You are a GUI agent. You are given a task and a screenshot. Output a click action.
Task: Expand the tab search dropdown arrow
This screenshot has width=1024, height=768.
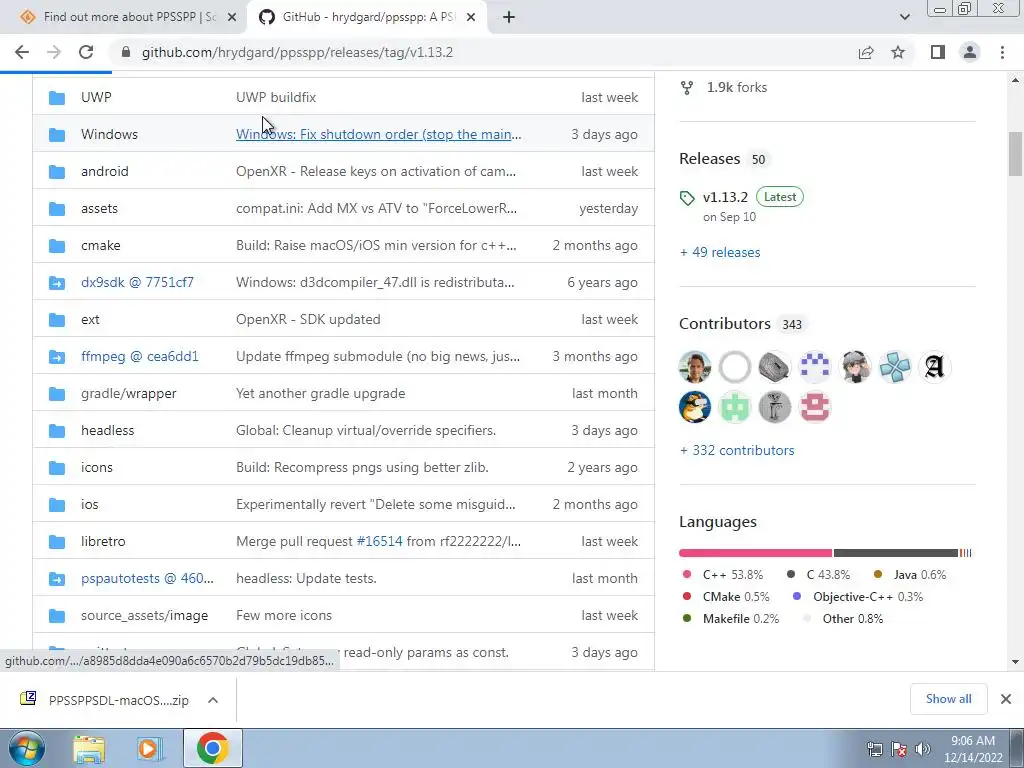[x=904, y=17]
